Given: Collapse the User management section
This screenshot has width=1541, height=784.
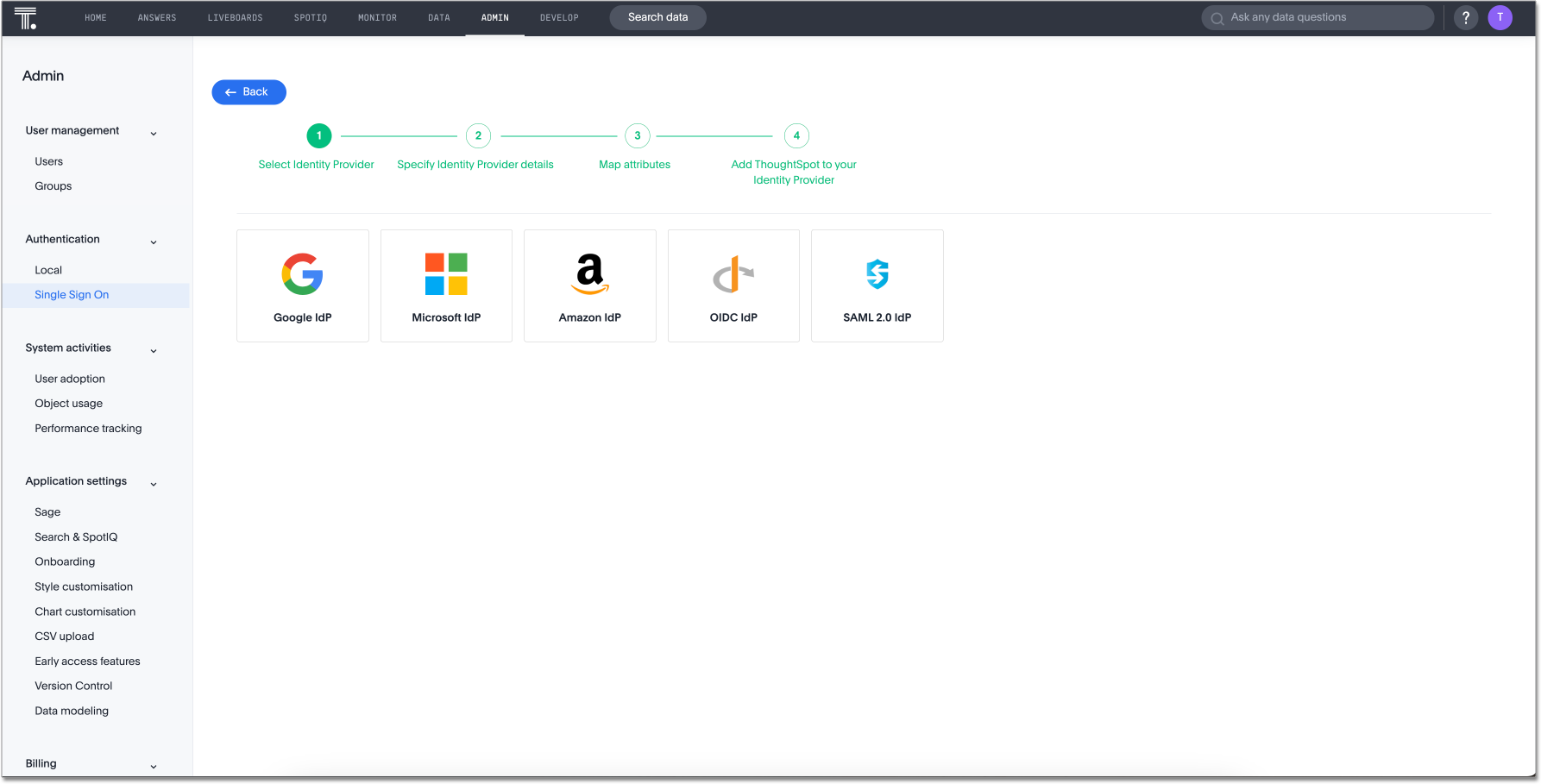Looking at the screenshot, I should 154,133.
